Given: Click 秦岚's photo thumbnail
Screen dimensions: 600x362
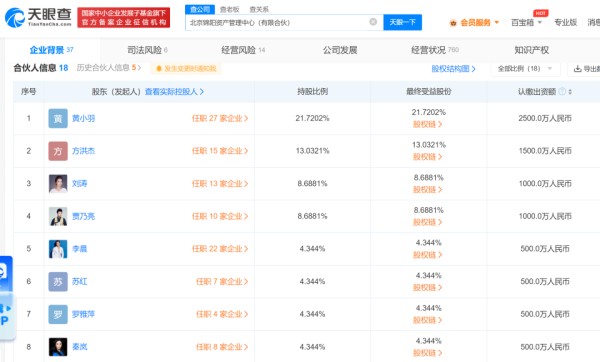Looking at the screenshot, I should coord(58,347).
